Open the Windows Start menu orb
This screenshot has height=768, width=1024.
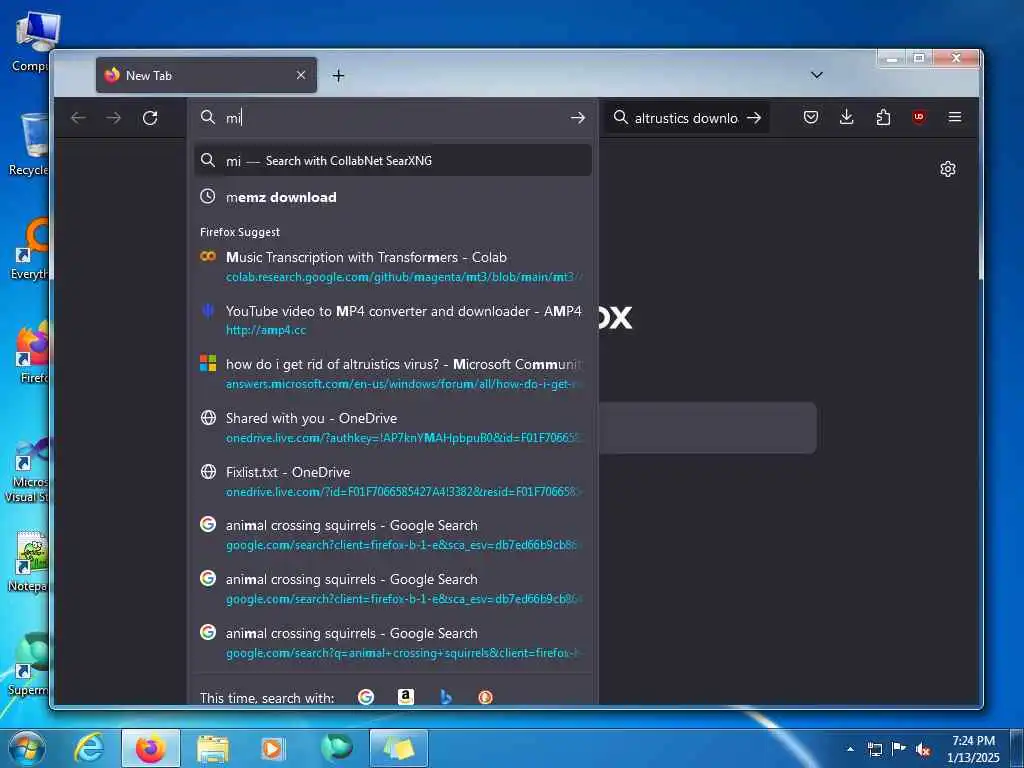(27, 748)
